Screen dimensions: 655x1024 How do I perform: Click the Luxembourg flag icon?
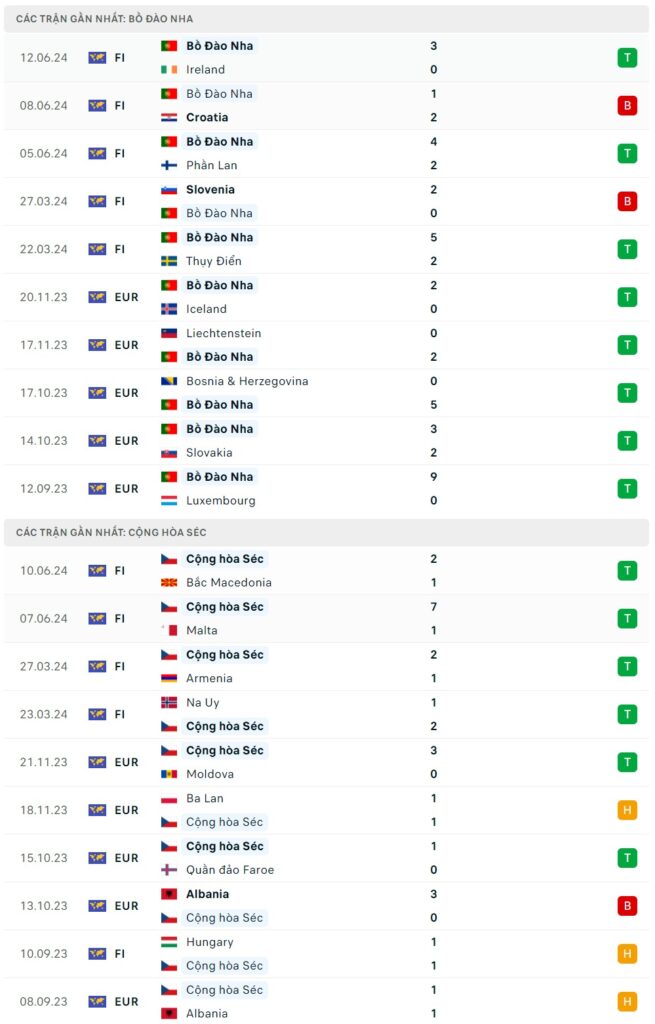(169, 501)
